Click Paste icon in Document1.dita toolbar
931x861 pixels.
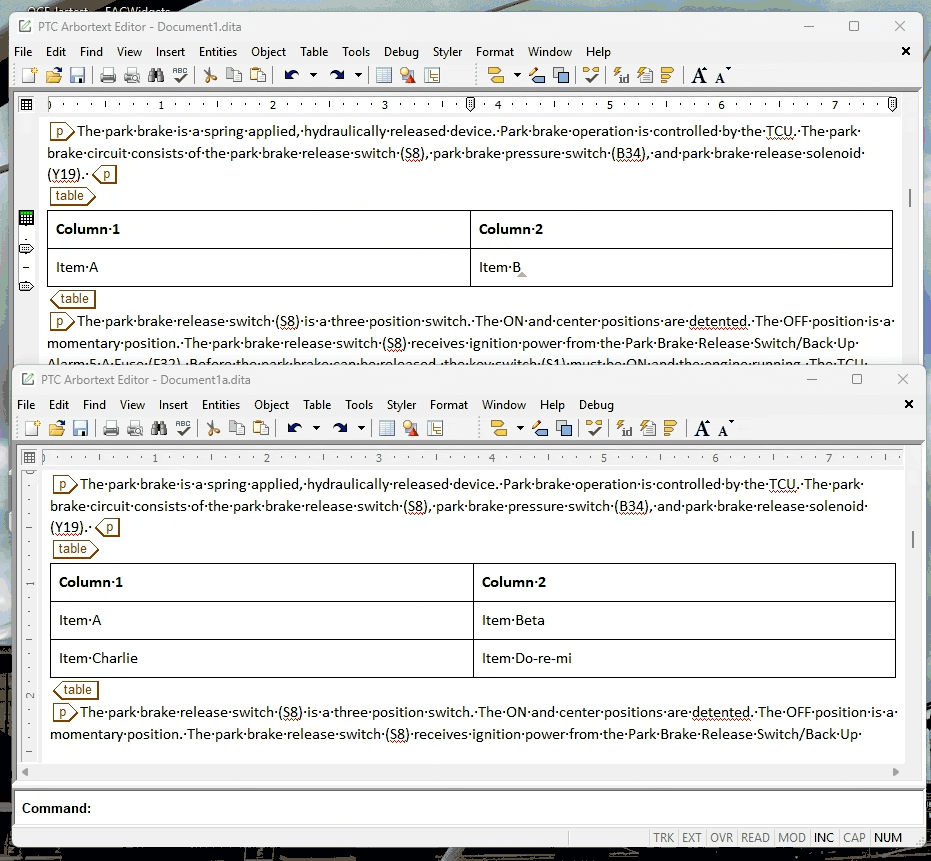pyautogui.click(x=258, y=75)
